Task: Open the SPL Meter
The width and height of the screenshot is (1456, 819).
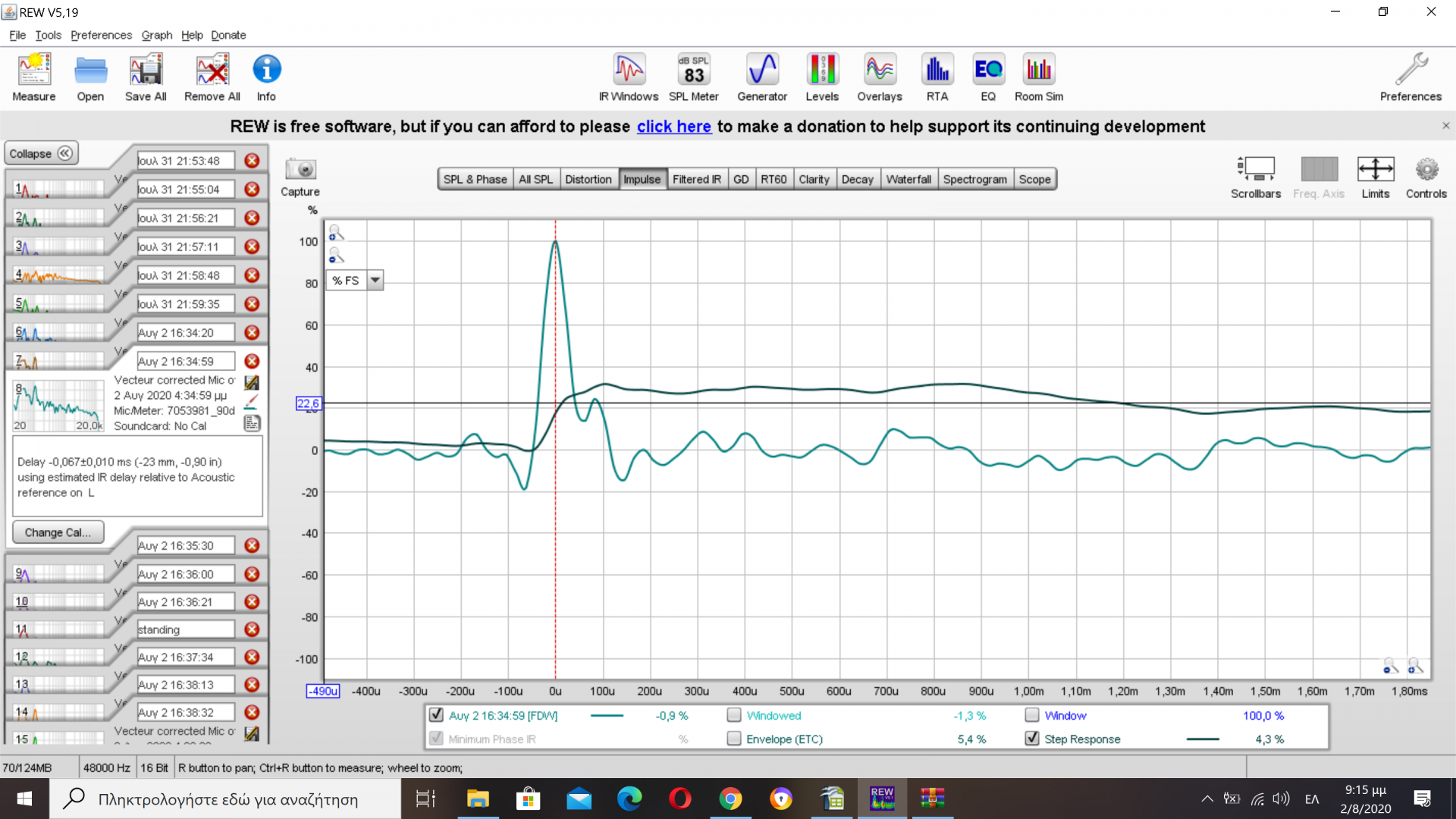Action: point(693,77)
